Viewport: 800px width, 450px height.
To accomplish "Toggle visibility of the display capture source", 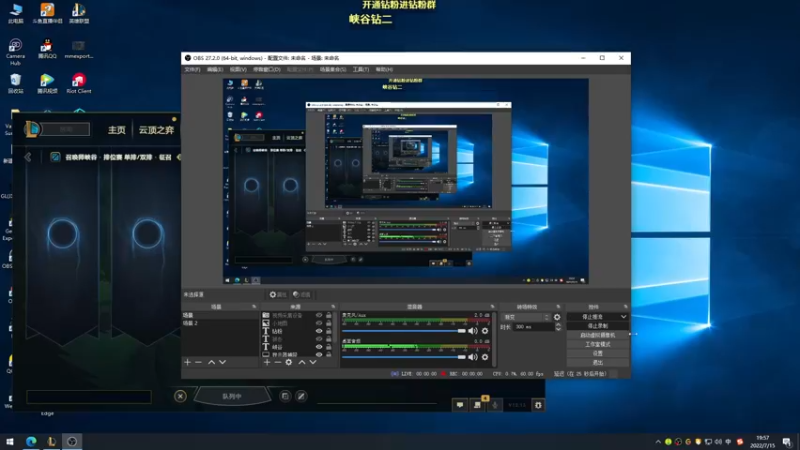I will [x=319, y=355].
